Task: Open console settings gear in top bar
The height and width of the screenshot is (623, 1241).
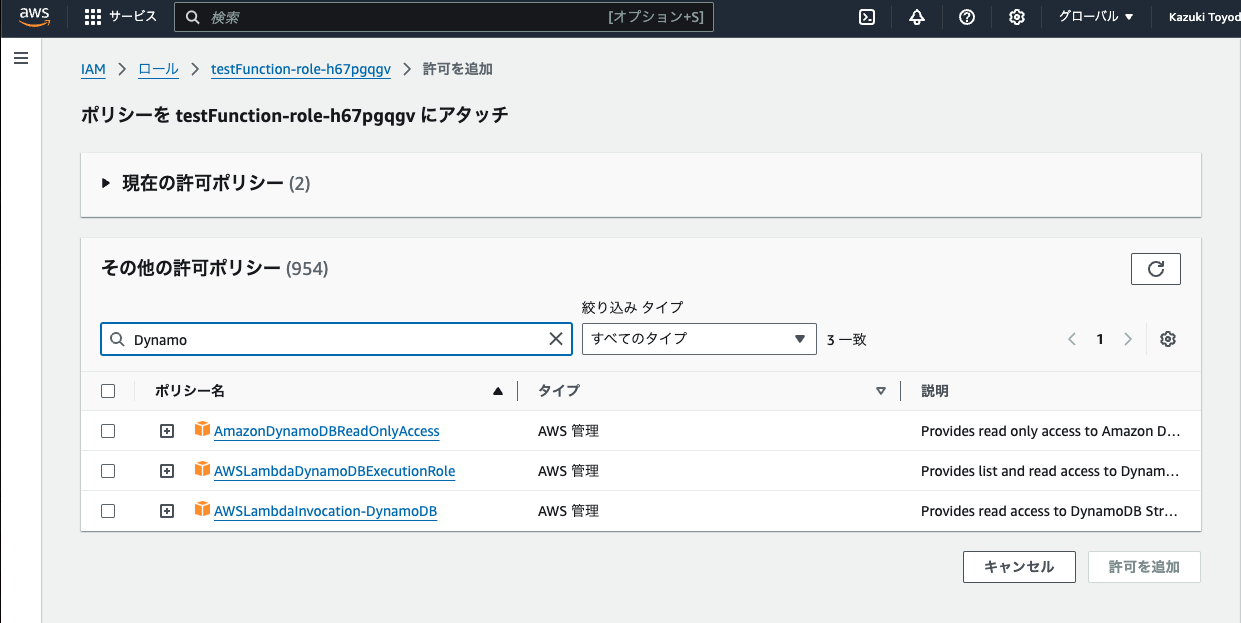Action: click(1017, 17)
